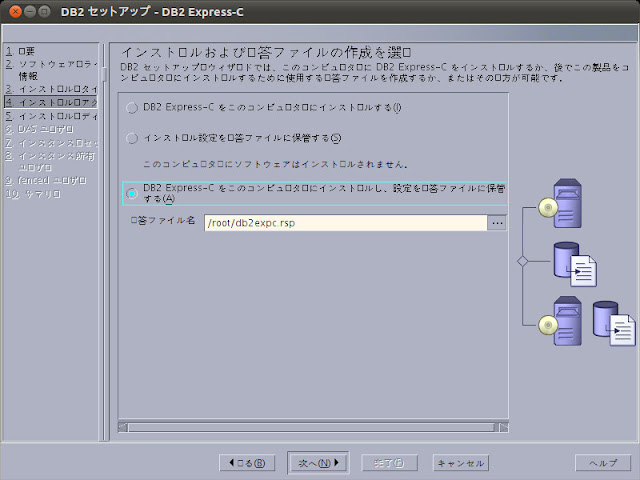Screen dimensions: 640x480
Task: Minimize the DB2 setup window
Action: tap(30, 11)
